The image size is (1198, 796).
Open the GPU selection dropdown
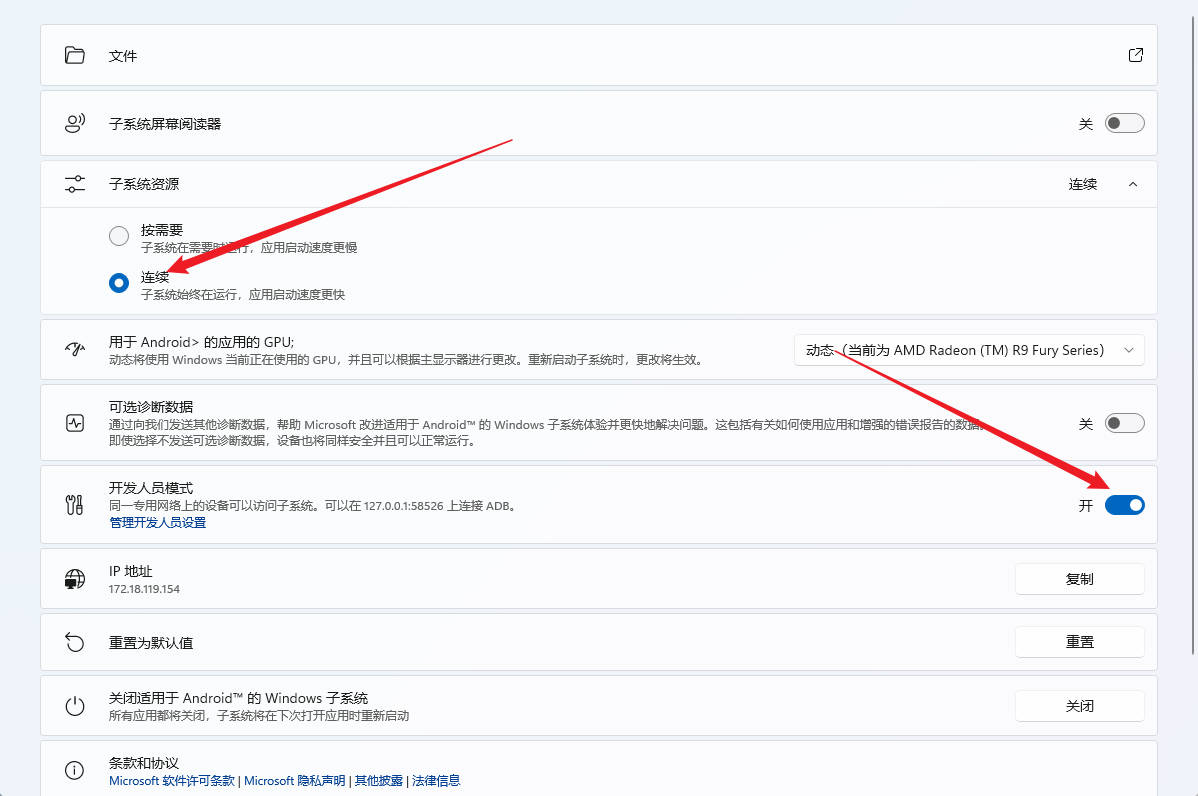pyautogui.click(x=968, y=350)
